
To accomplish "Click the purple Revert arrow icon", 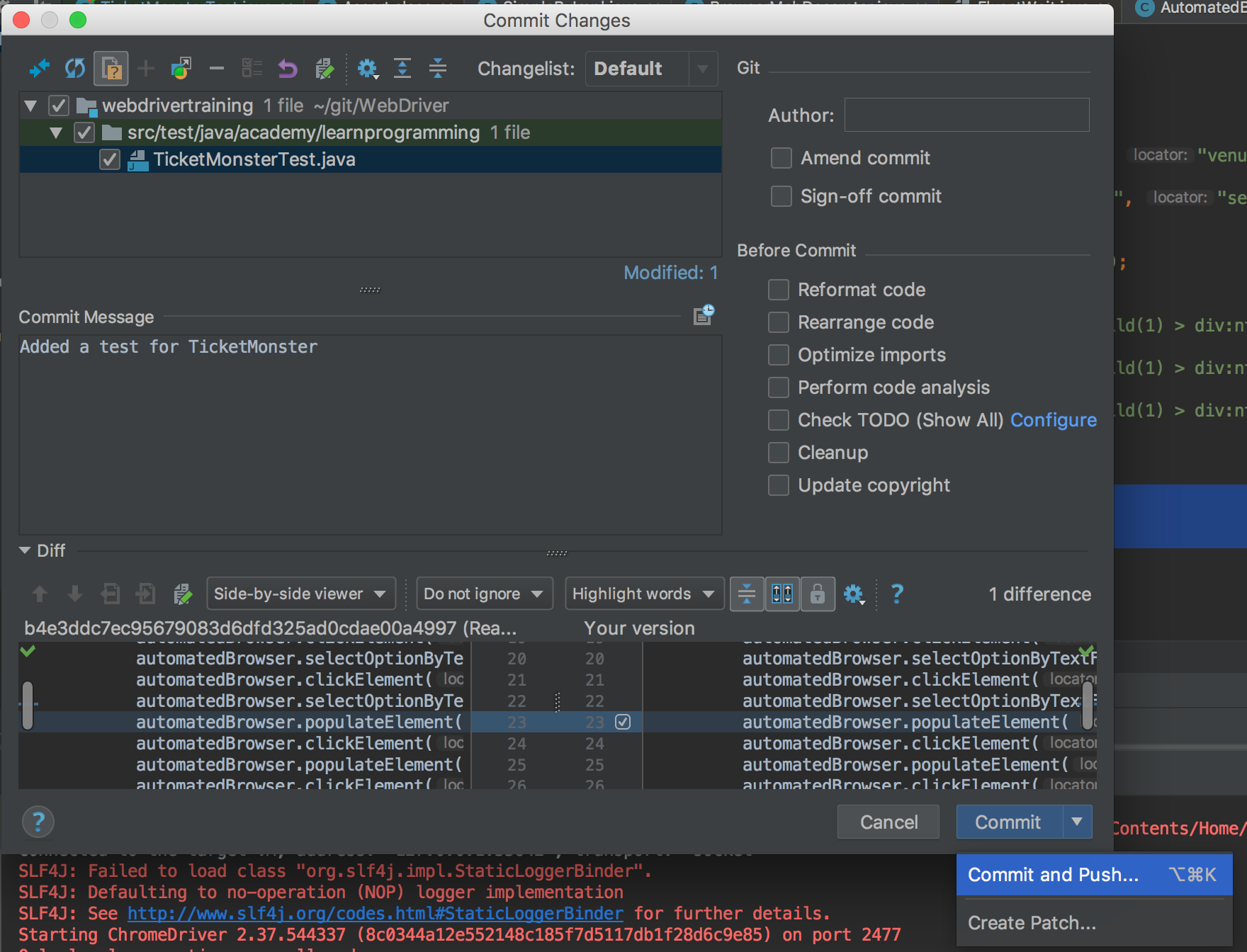I will (287, 69).
